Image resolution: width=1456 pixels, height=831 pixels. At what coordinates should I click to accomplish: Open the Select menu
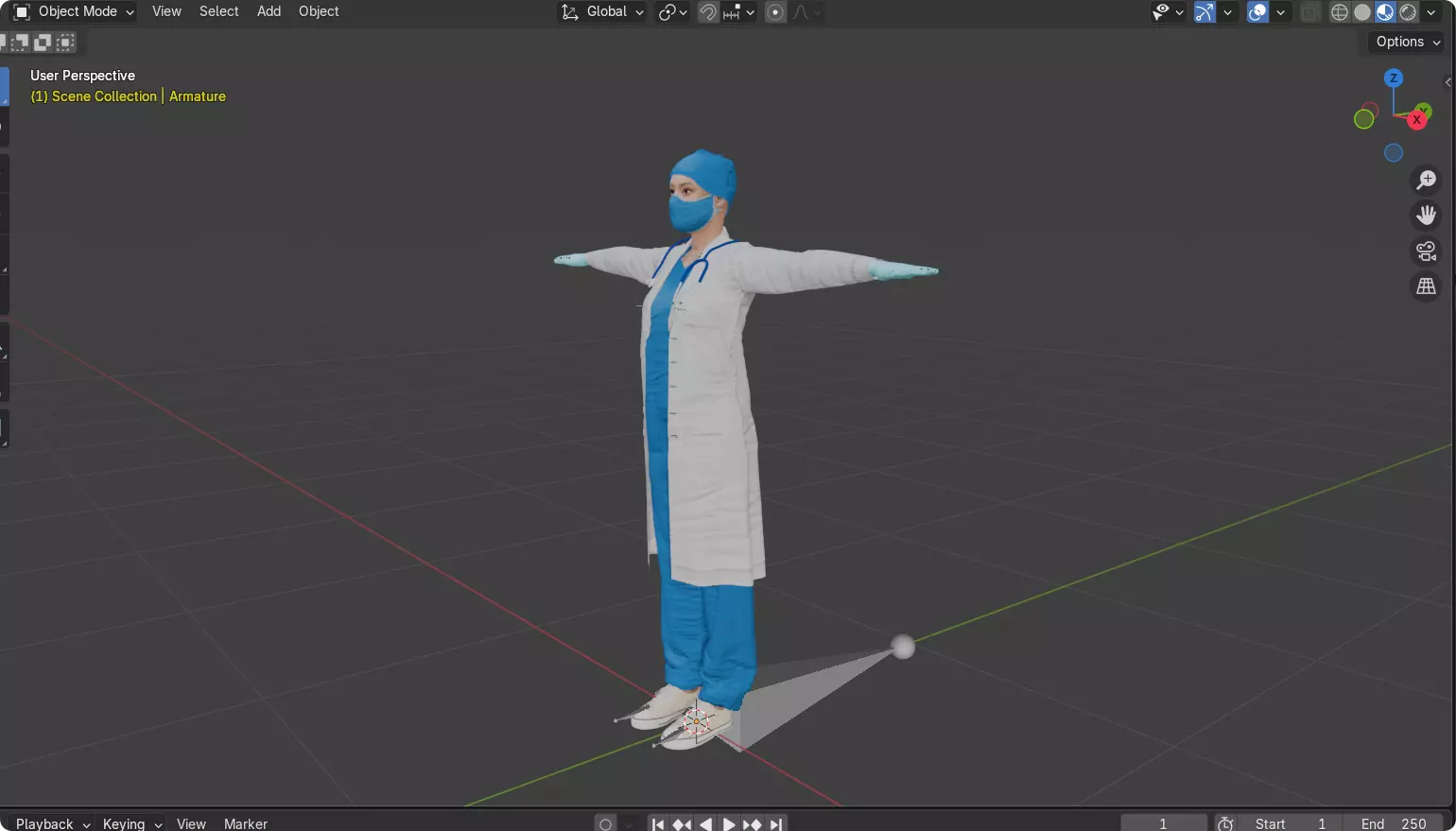point(218,11)
